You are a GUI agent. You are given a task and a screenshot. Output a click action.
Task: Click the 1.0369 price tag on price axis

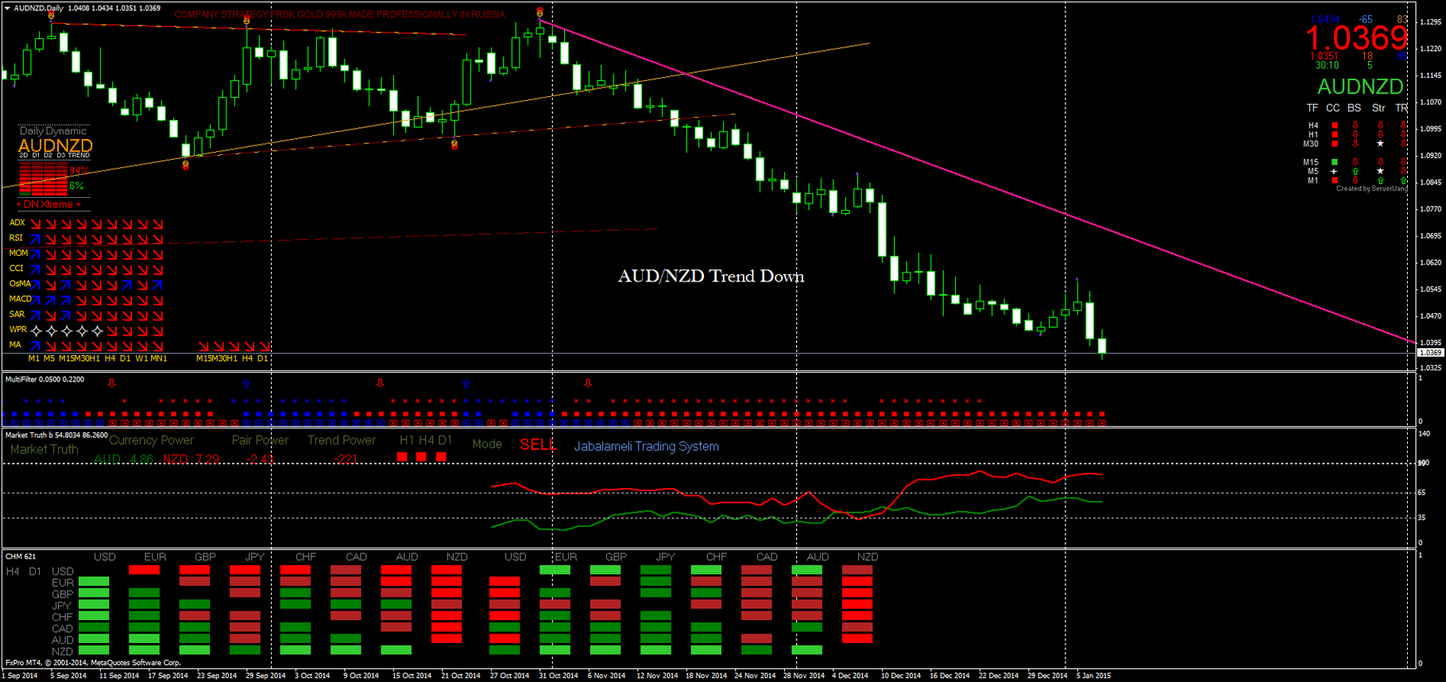(1431, 352)
